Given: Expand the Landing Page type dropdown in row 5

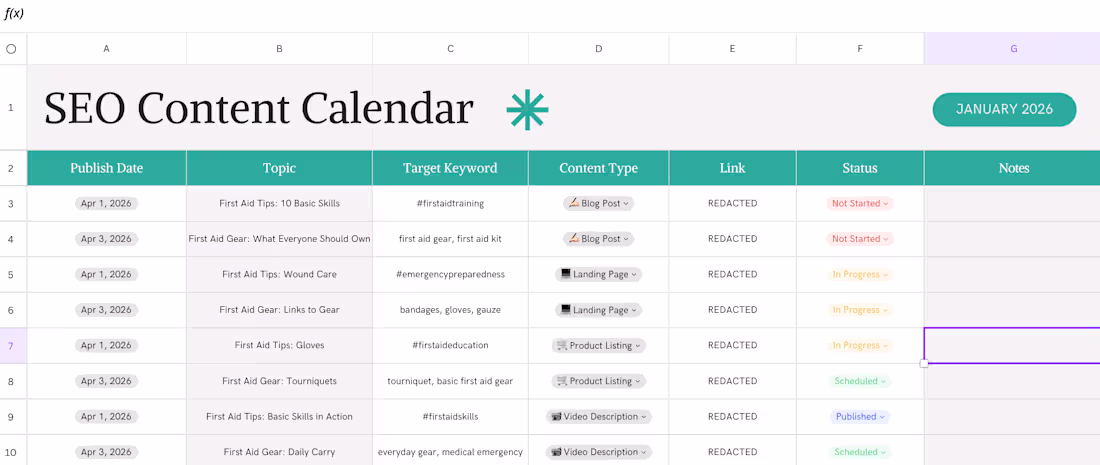Looking at the screenshot, I should pyautogui.click(x=598, y=274).
